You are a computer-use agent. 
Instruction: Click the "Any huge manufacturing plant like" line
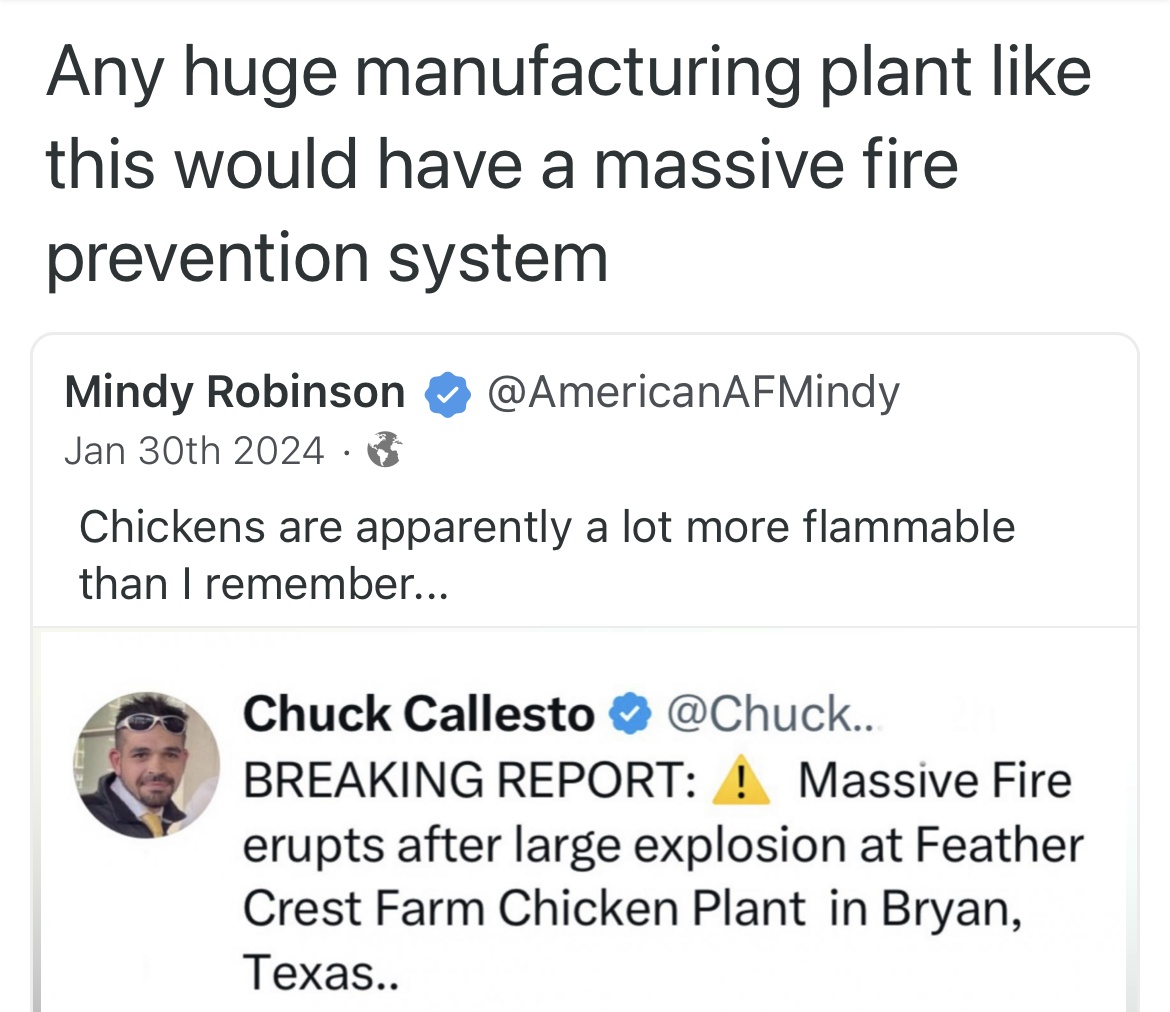pos(568,72)
